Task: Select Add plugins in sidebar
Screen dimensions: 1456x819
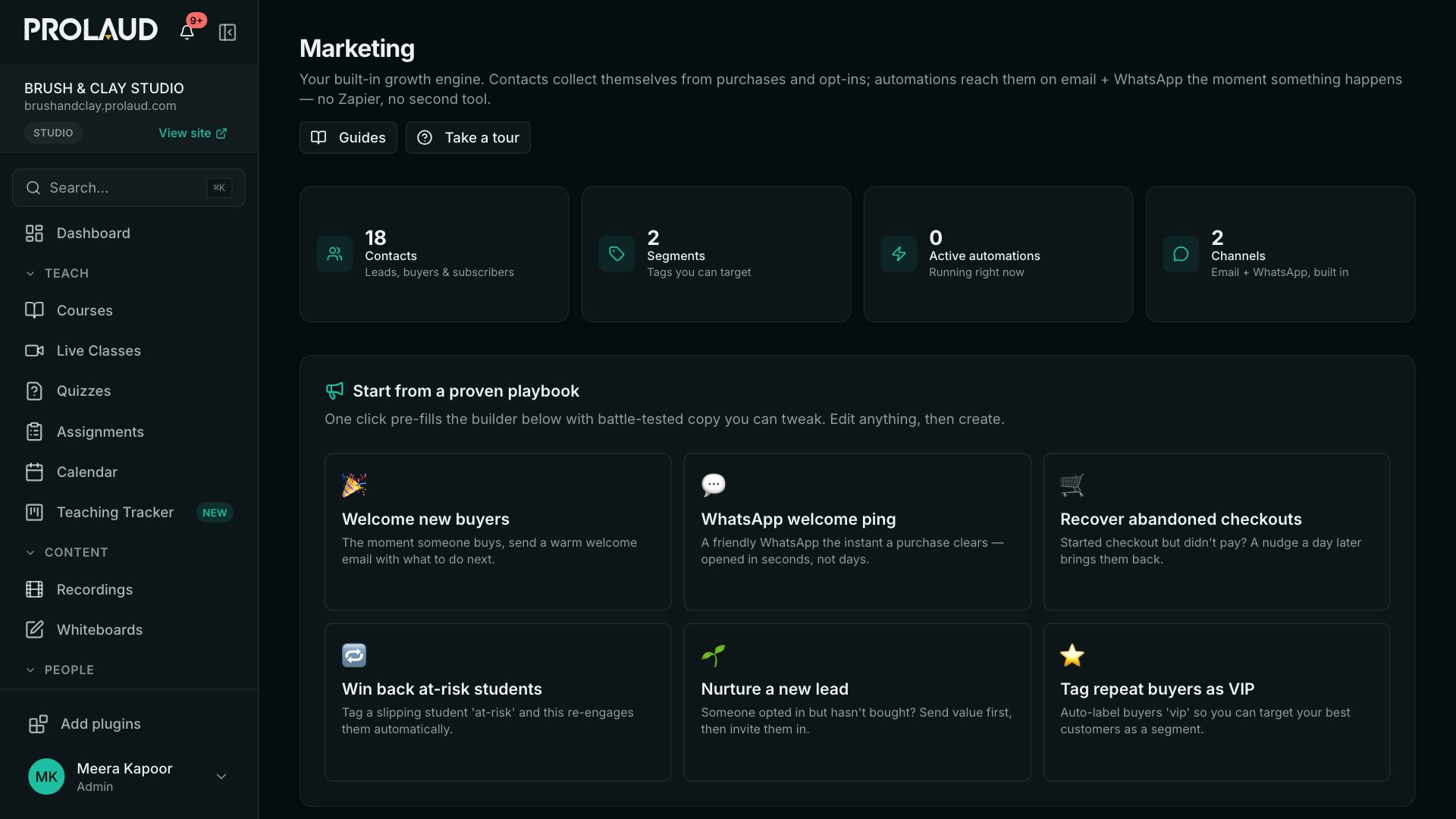Action: tap(129, 723)
